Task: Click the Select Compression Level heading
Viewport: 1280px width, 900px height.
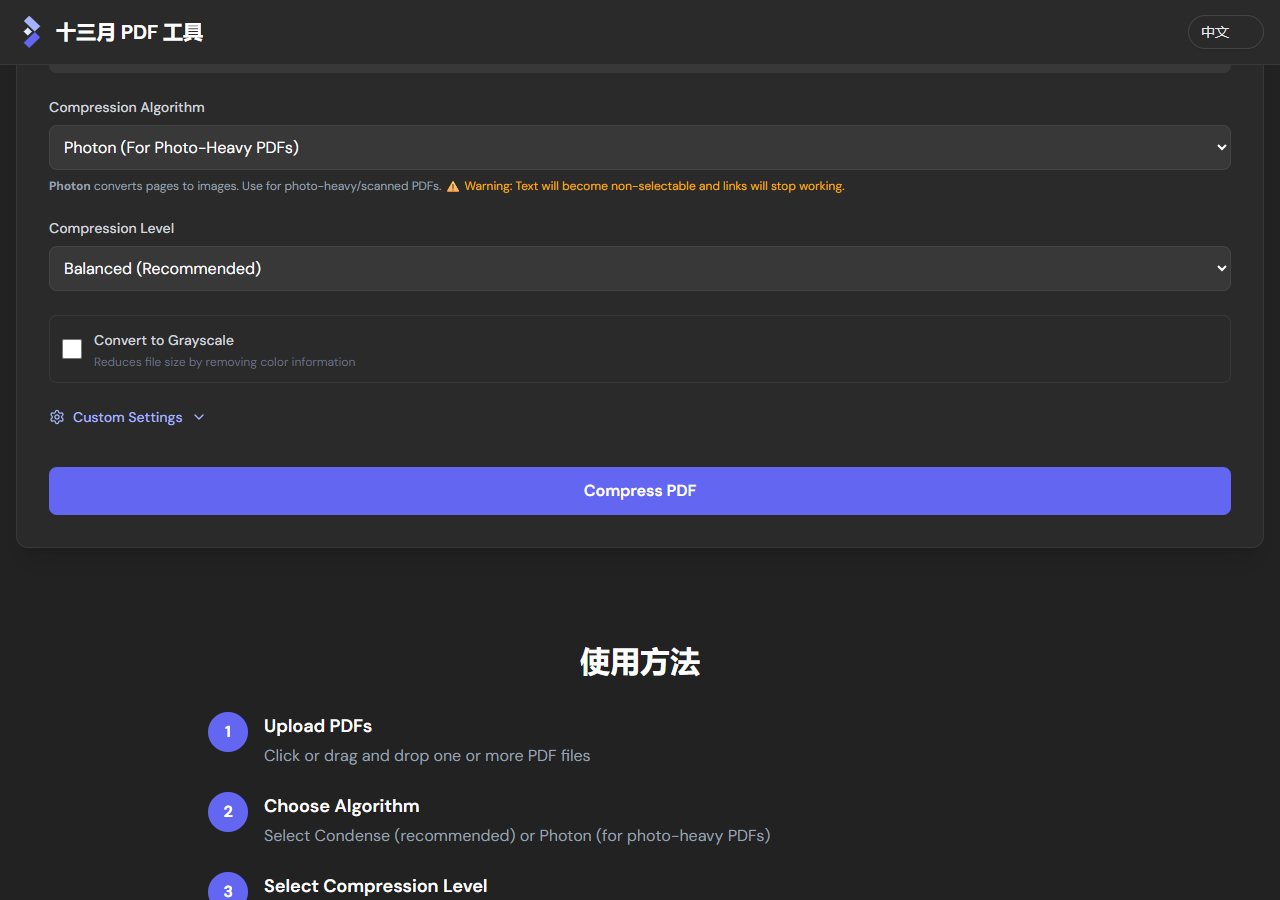Action: pyautogui.click(x=376, y=886)
